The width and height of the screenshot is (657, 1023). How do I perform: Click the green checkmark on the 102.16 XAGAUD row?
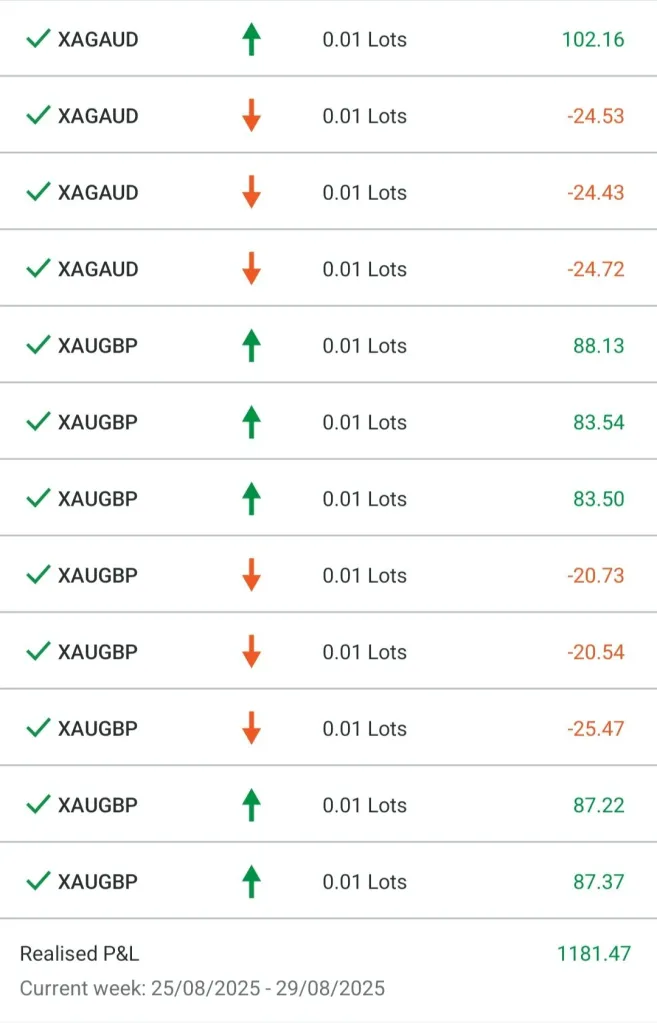[38, 40]
